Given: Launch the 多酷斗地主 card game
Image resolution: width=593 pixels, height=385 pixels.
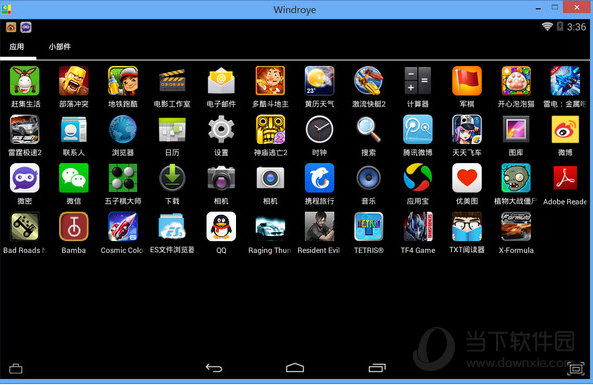Looking at the screenshot, I should point(270,81).
